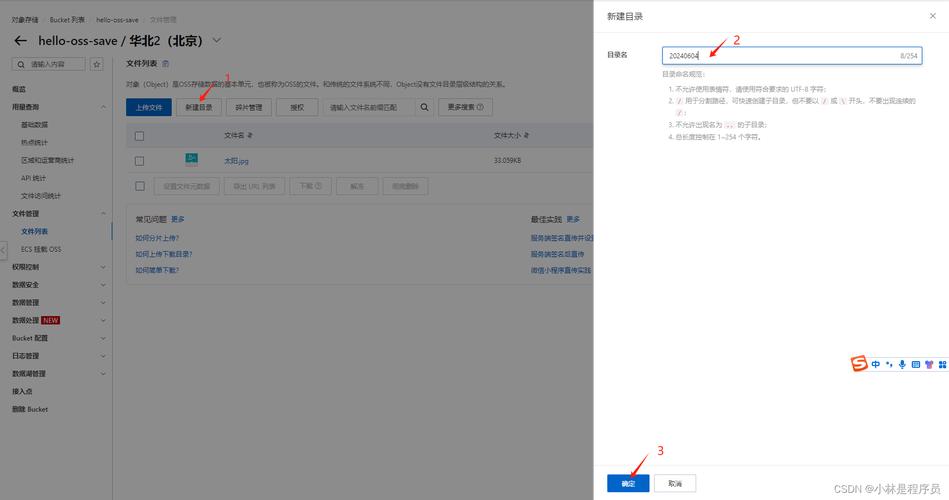This screenshot has height=500, width=949.
Task: Open 概览 in the sidebar
Action: (x=19, y=89)
